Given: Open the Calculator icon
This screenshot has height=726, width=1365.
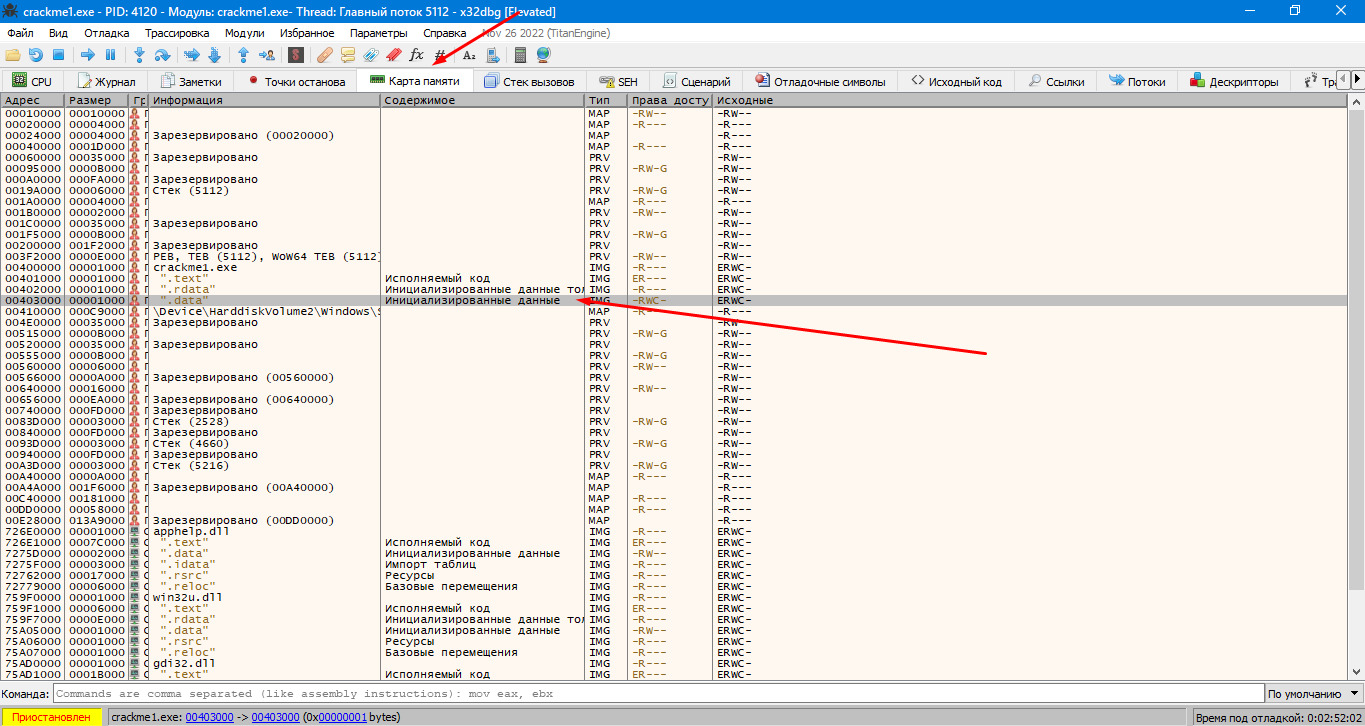Looking at the screenshot, I should (521, 55).
